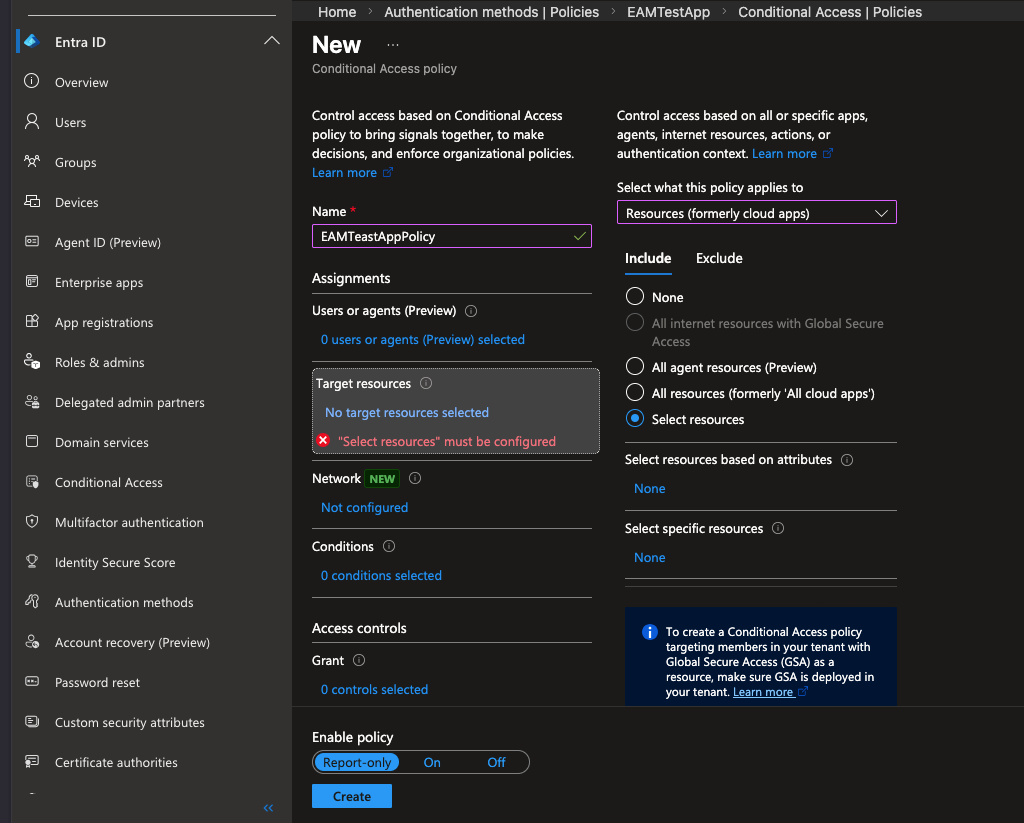The width and height of the screenshot is (1024, 823).
Task: Click info icon beside Target resources
Action: [426, 383]
